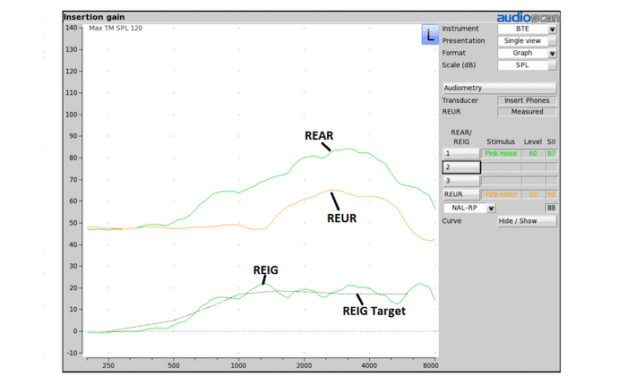Click the empty test 3 stimulus cell
Viewport: 627px width, 376px height.
[x=501, y=181]
